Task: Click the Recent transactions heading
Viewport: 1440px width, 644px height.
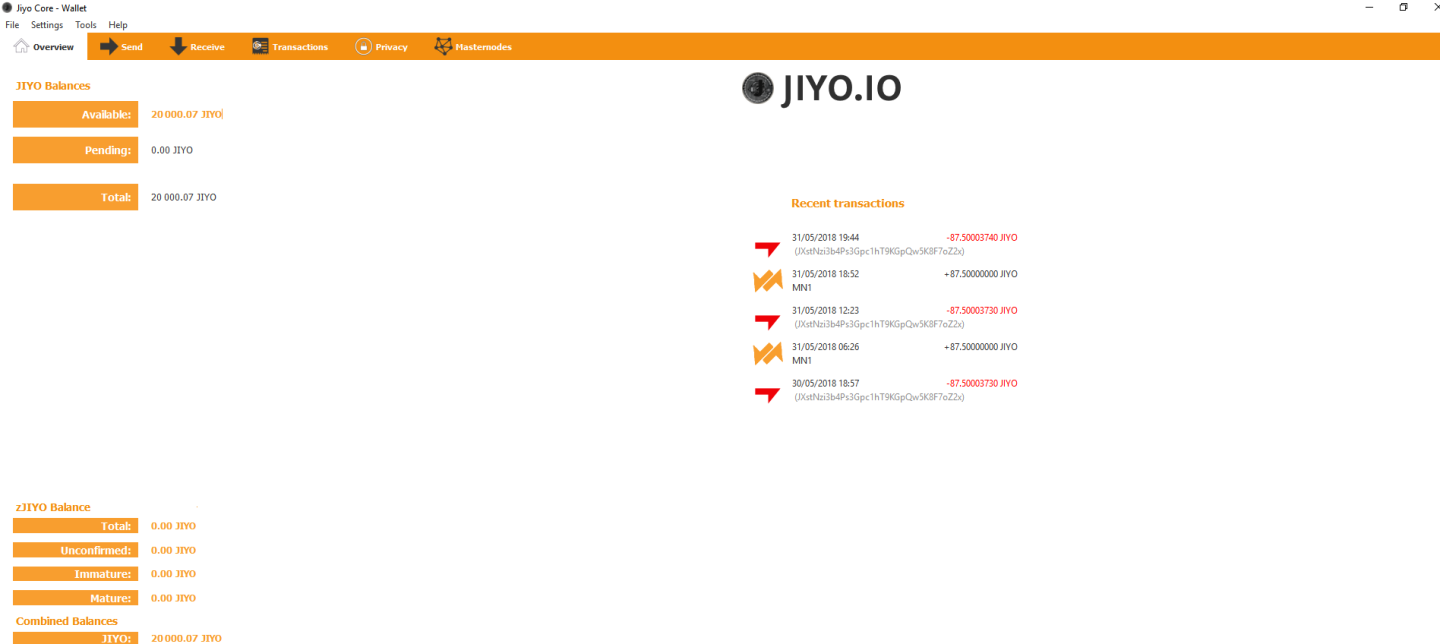Action: [847, 203]
